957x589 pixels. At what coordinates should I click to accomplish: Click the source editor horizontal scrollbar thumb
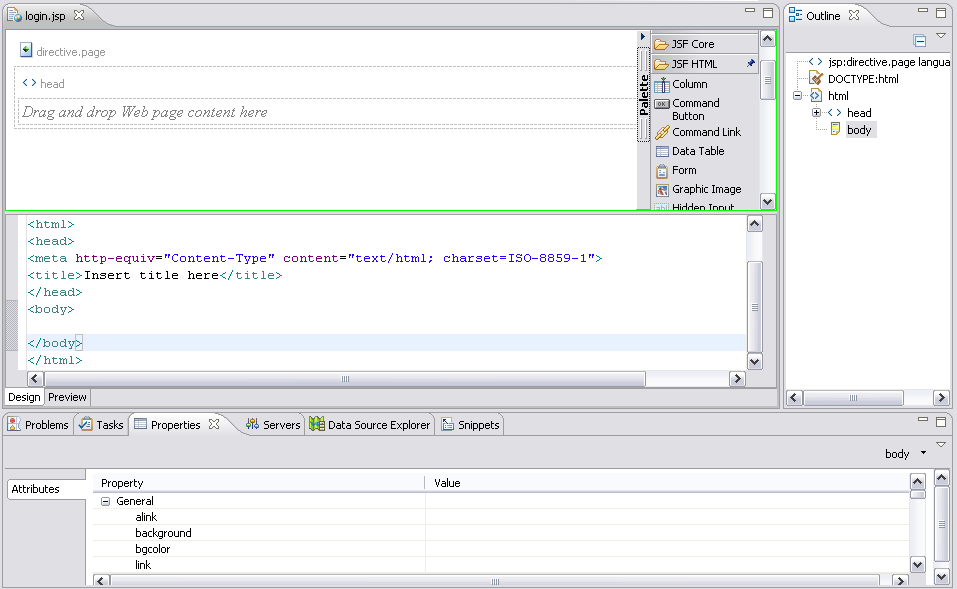345,378
